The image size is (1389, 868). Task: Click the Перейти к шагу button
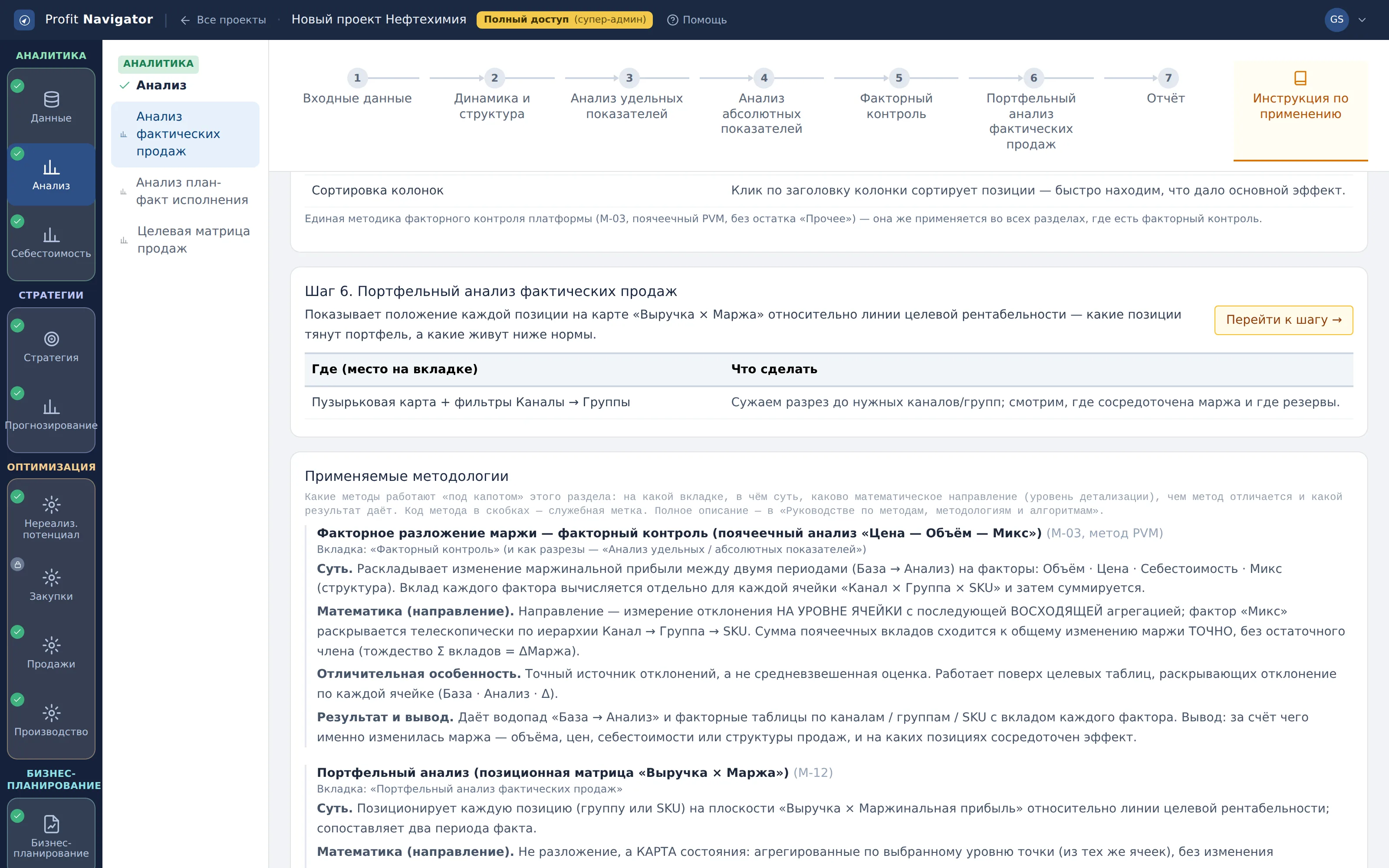[1284, 320]
